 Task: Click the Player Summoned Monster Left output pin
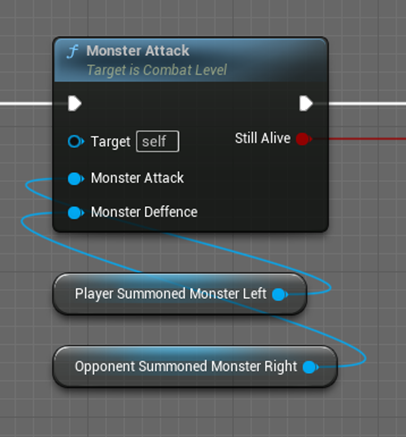coord(280,294)
